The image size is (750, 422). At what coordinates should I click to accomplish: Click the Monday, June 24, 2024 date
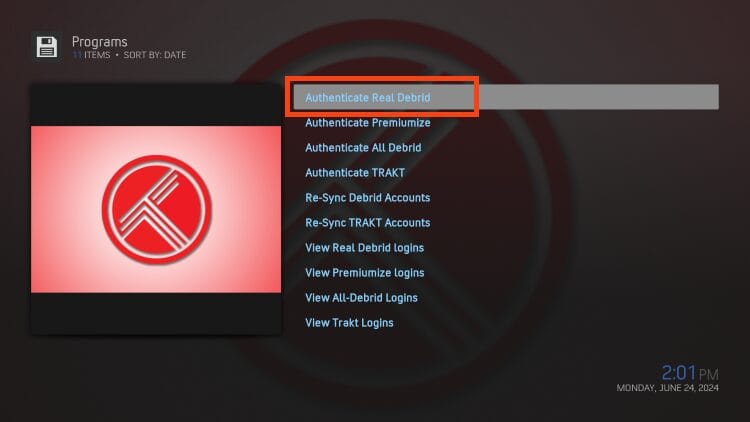(x=667, y=388)
